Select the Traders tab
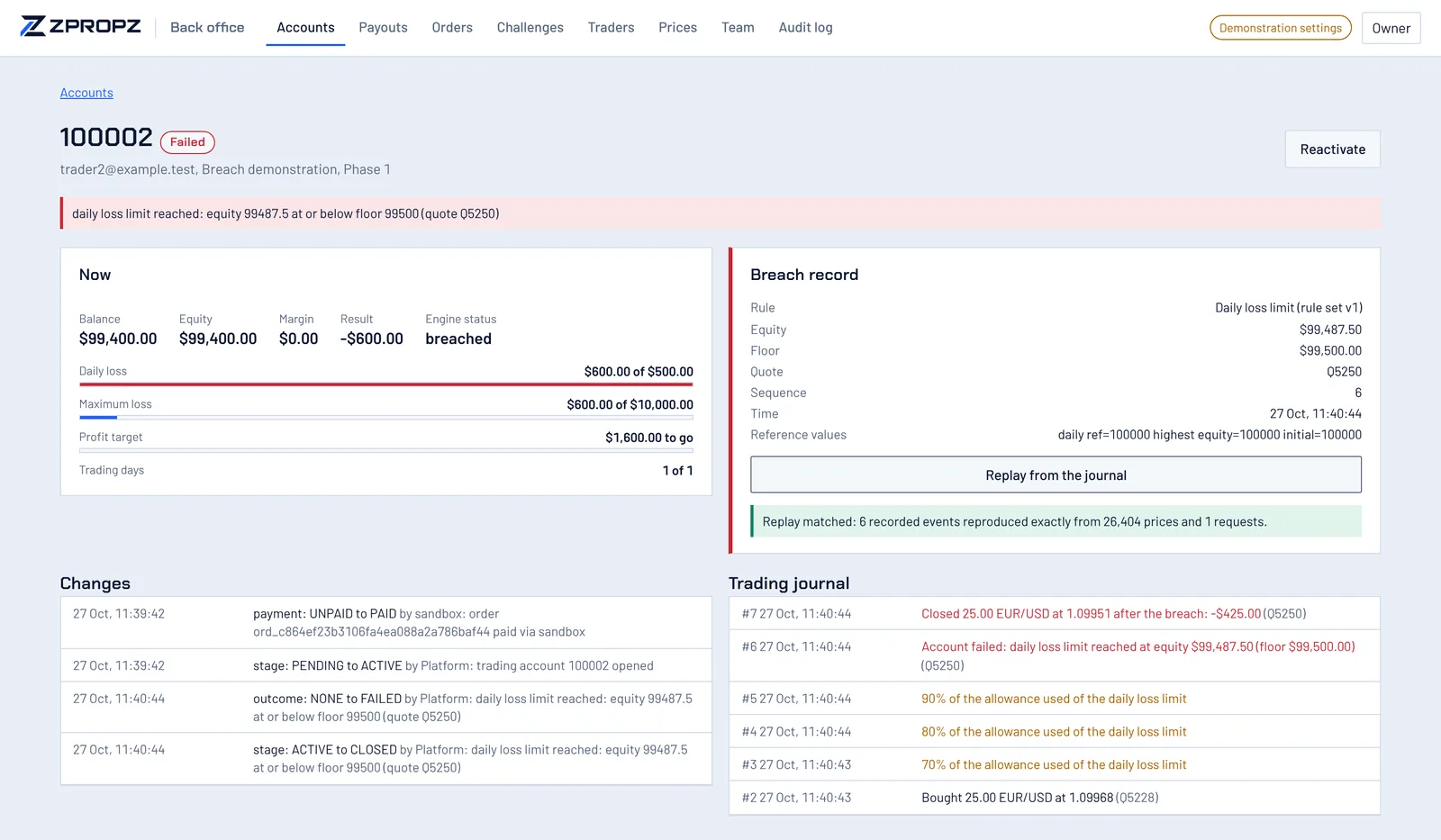Viewport: 1441px width, 840px height. coord(611,28)
